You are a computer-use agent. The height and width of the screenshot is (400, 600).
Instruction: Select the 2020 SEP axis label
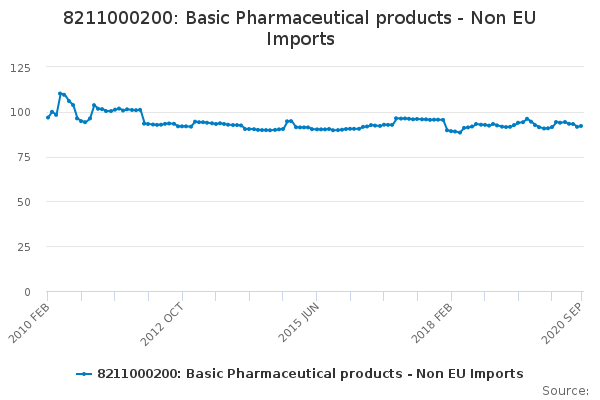tap(565, 323)
